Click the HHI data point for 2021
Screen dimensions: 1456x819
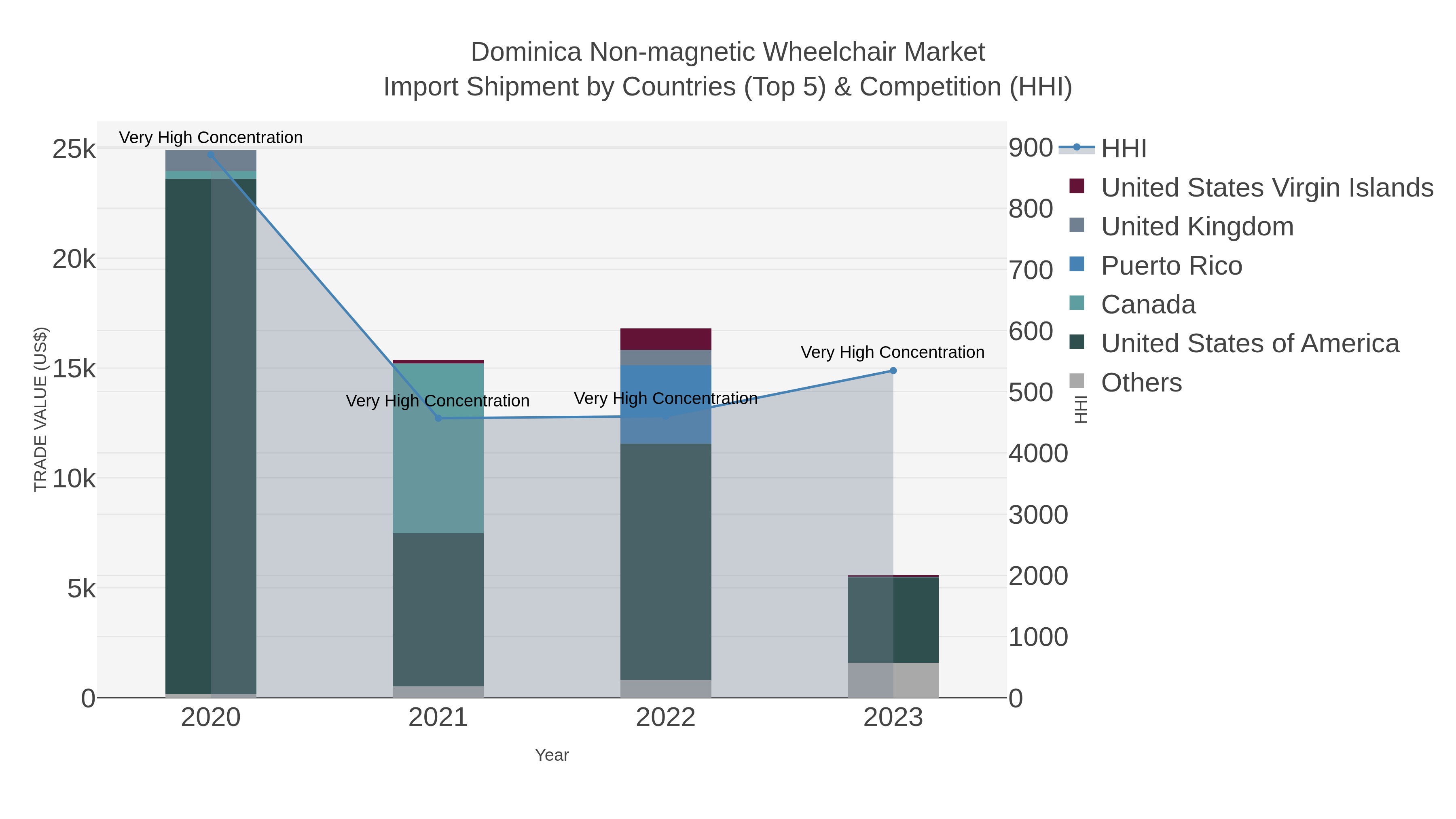coord(438,418)
